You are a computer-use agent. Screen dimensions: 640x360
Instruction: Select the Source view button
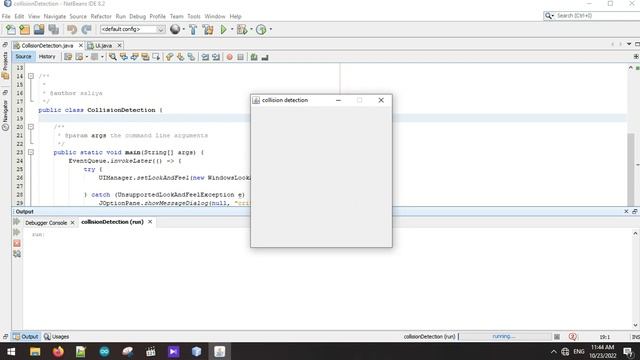[x=23, y=57]
